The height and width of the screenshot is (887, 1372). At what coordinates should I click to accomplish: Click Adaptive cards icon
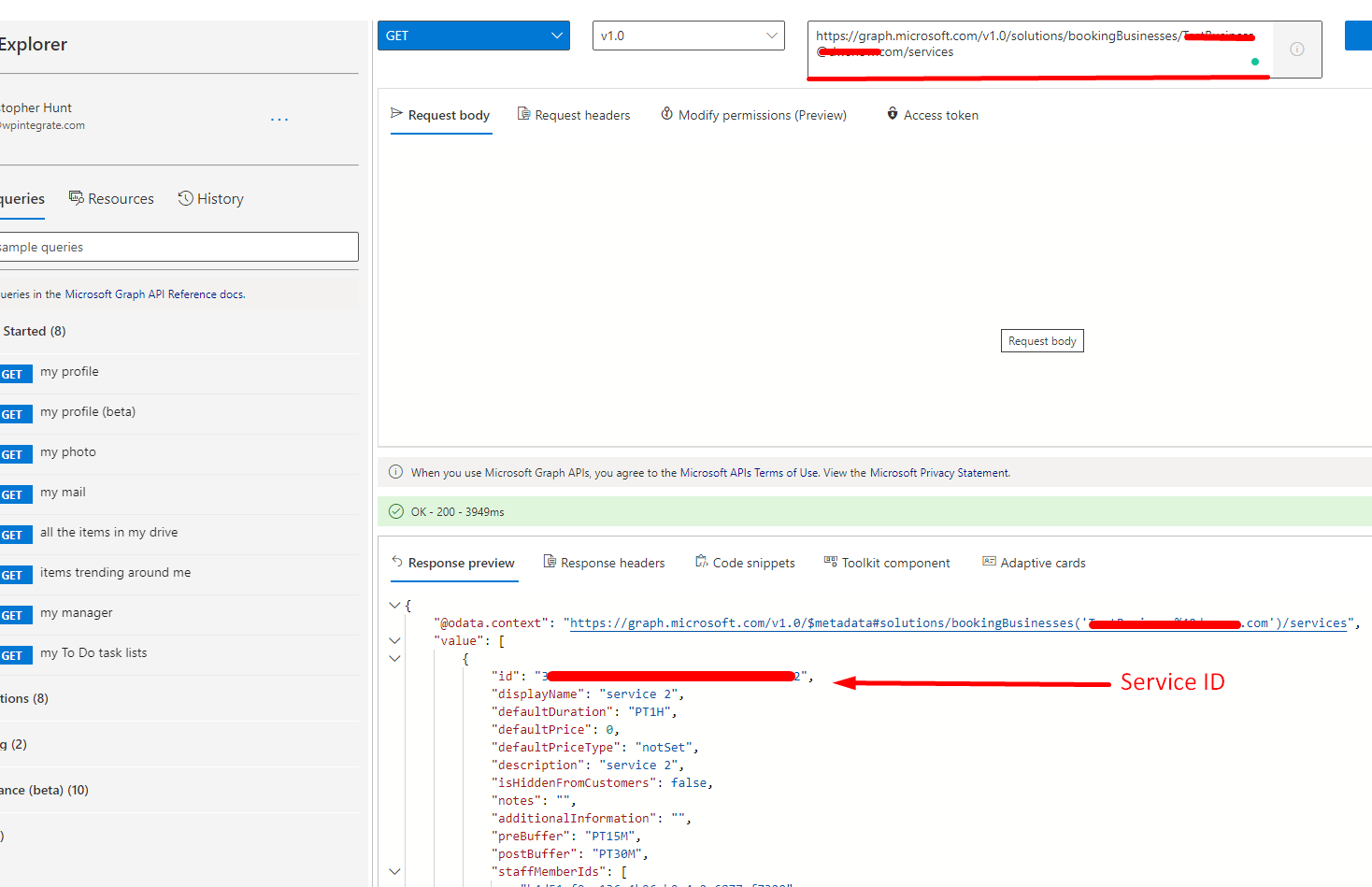[x=989, y=562]
